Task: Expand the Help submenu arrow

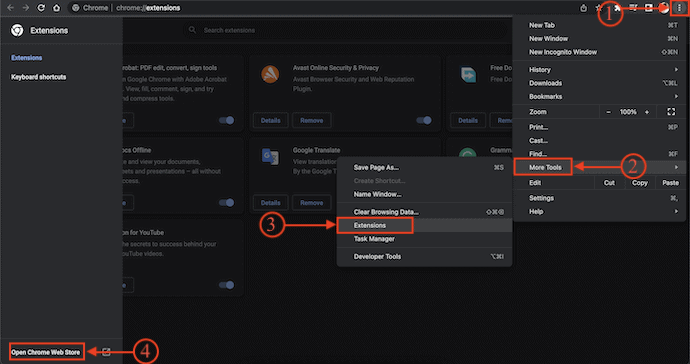Action: click(x=676, y=211)
